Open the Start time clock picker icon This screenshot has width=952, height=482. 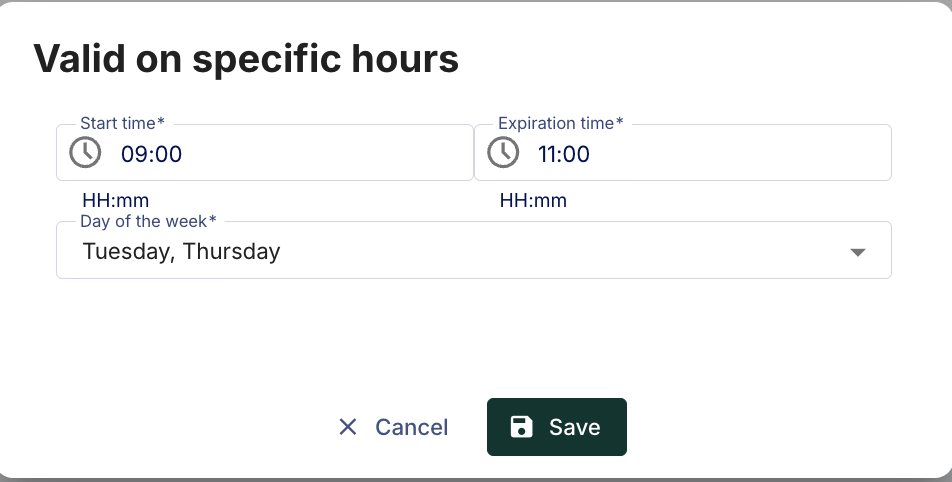(85, 152)
